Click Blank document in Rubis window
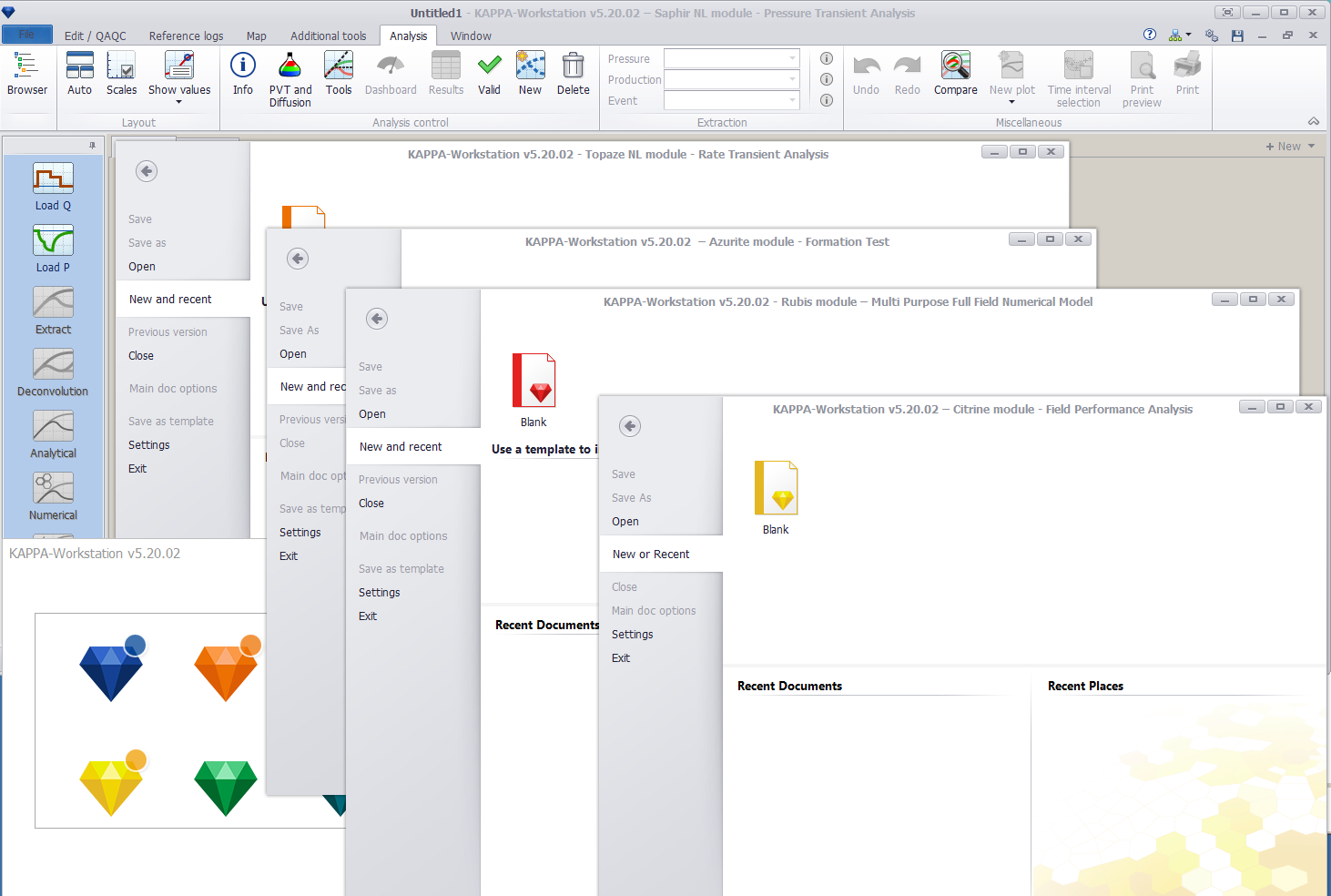 533,391
